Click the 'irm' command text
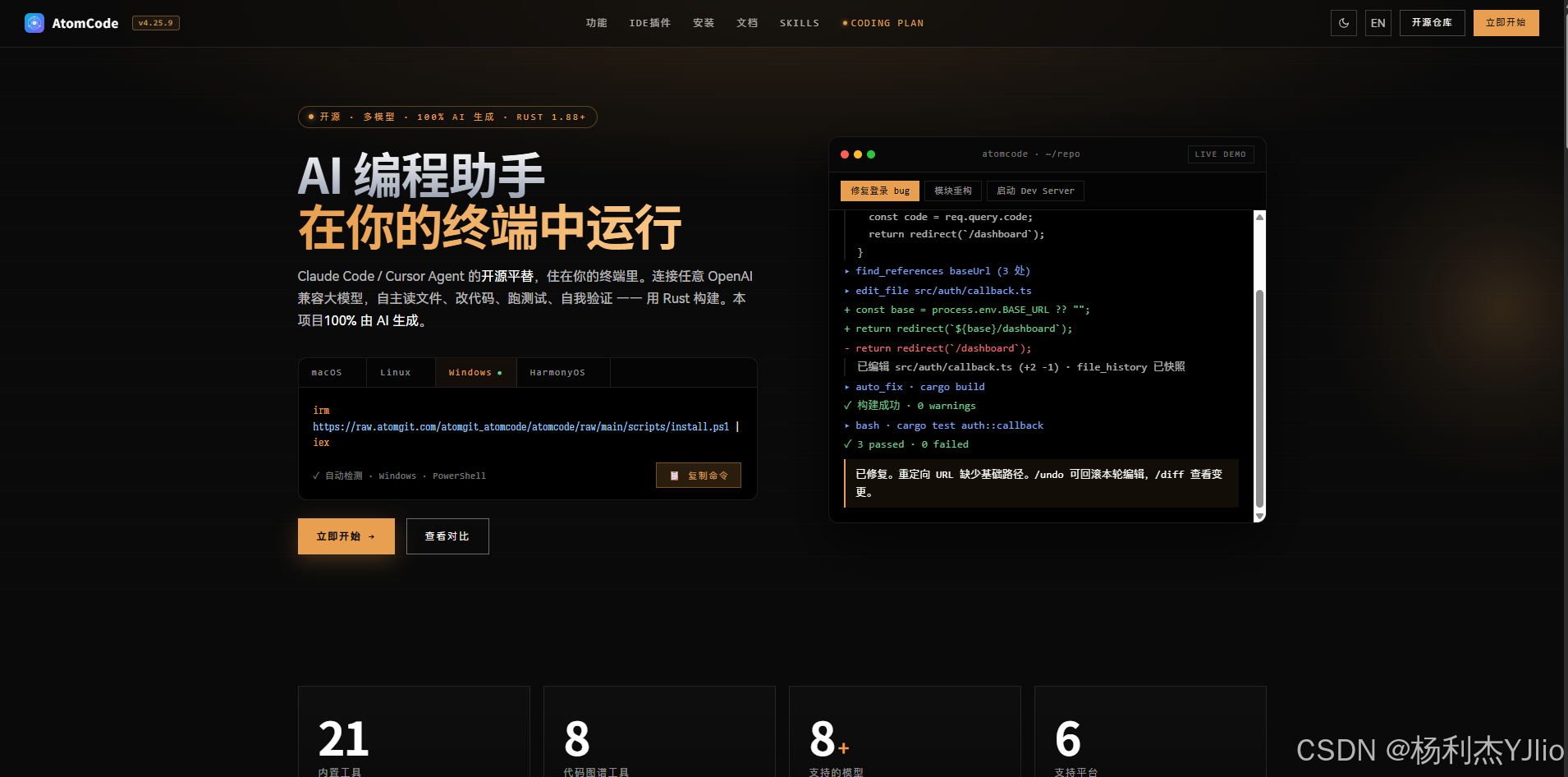The height and width of the screenshot is (777, 1568). [321, 411]
